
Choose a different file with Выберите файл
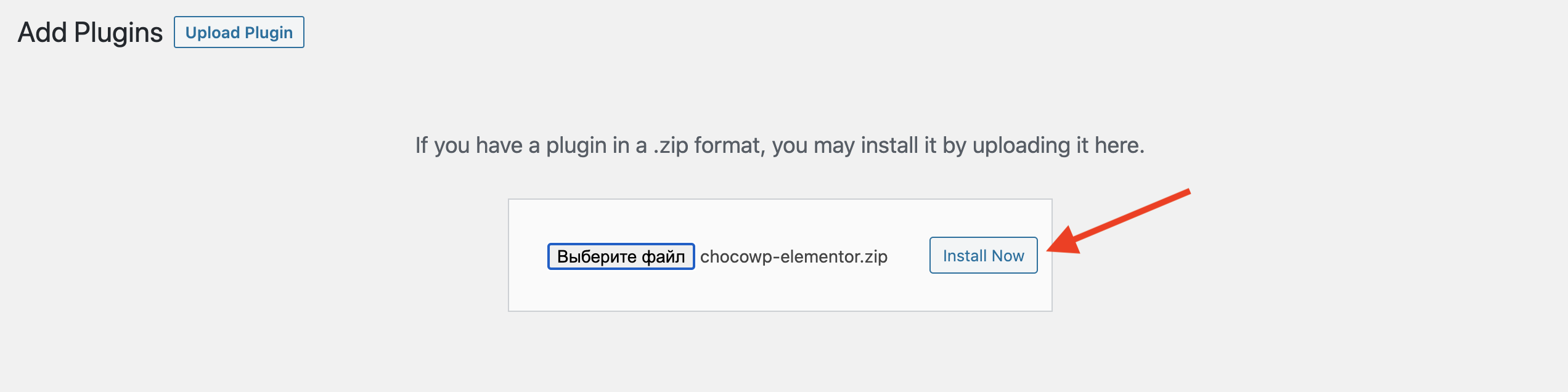(x=621, y=256)
